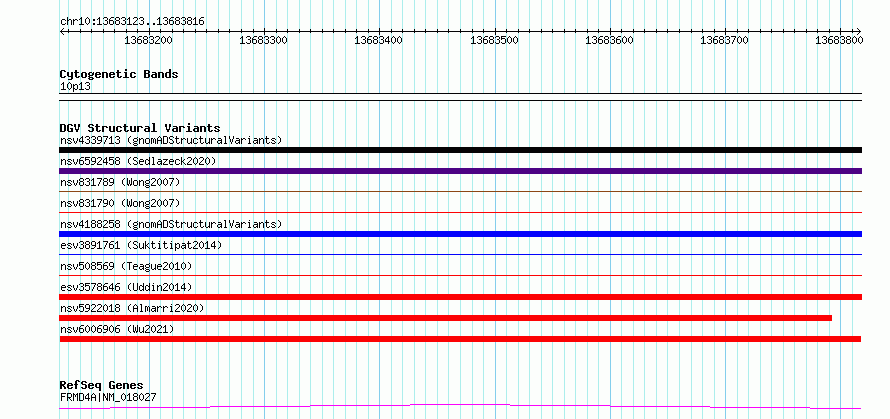Click ruler tick label 13683200
The height and width of the screenshot is (419, 890).
point(148,40)
